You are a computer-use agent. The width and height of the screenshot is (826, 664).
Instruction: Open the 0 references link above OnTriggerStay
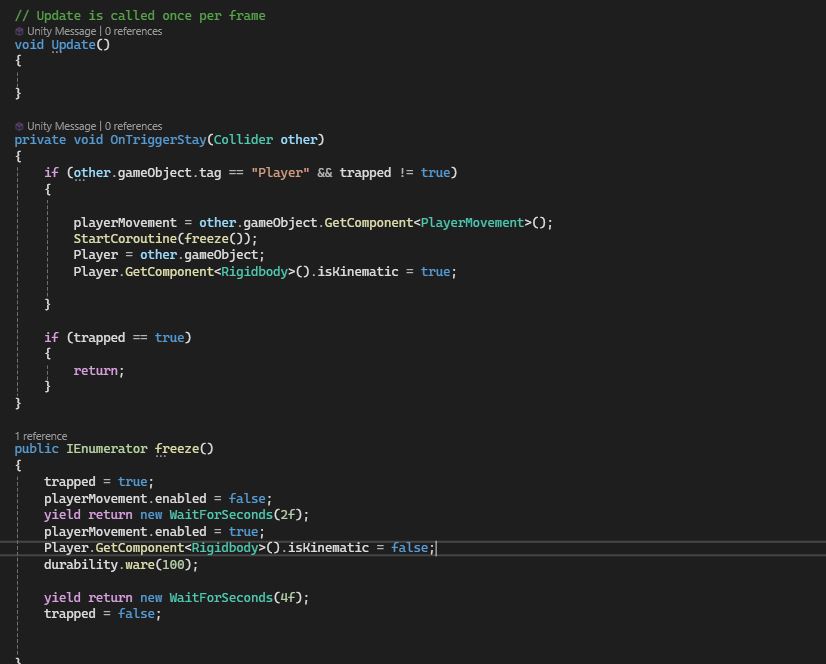132,126
